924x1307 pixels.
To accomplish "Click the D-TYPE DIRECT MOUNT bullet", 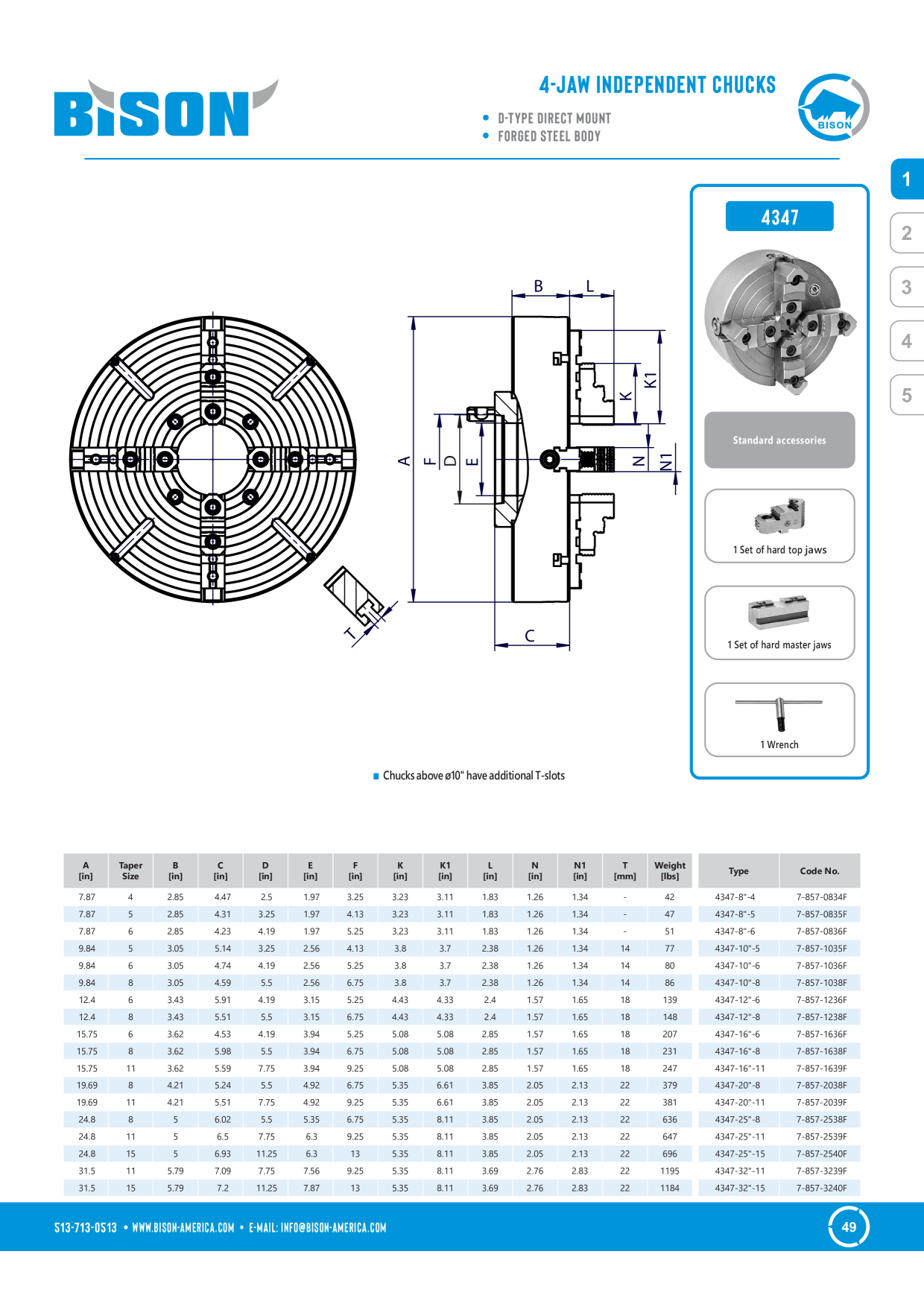I will tap(554, 118).
